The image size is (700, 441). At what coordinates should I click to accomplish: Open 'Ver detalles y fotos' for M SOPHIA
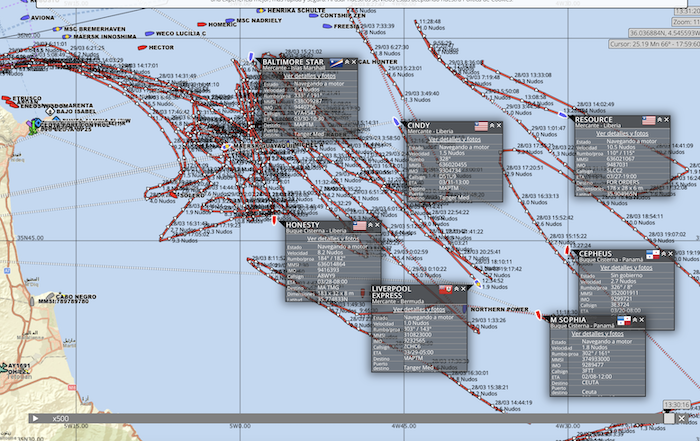tap(597, 333)
